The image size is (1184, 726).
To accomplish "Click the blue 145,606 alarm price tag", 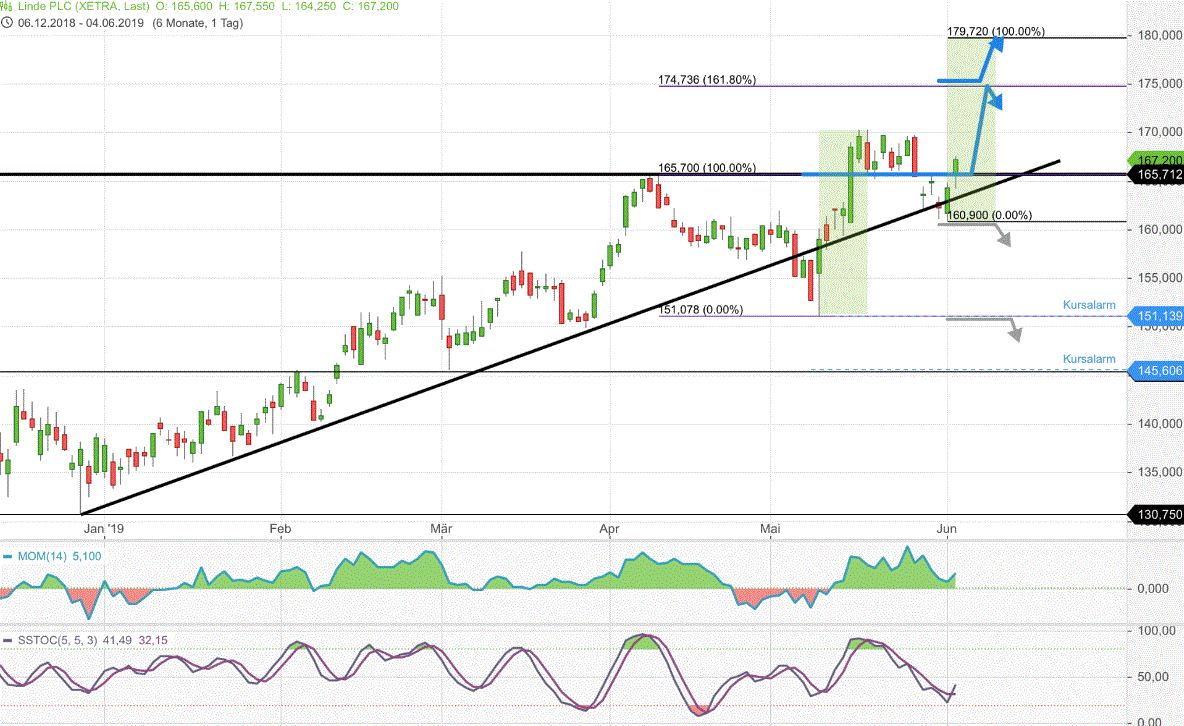I will pos(1155,371).
